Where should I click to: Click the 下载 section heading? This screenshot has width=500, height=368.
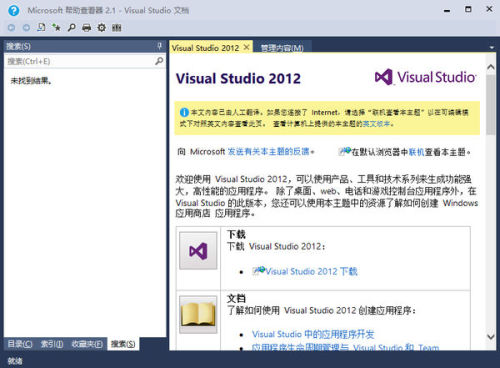click(236, 234)
